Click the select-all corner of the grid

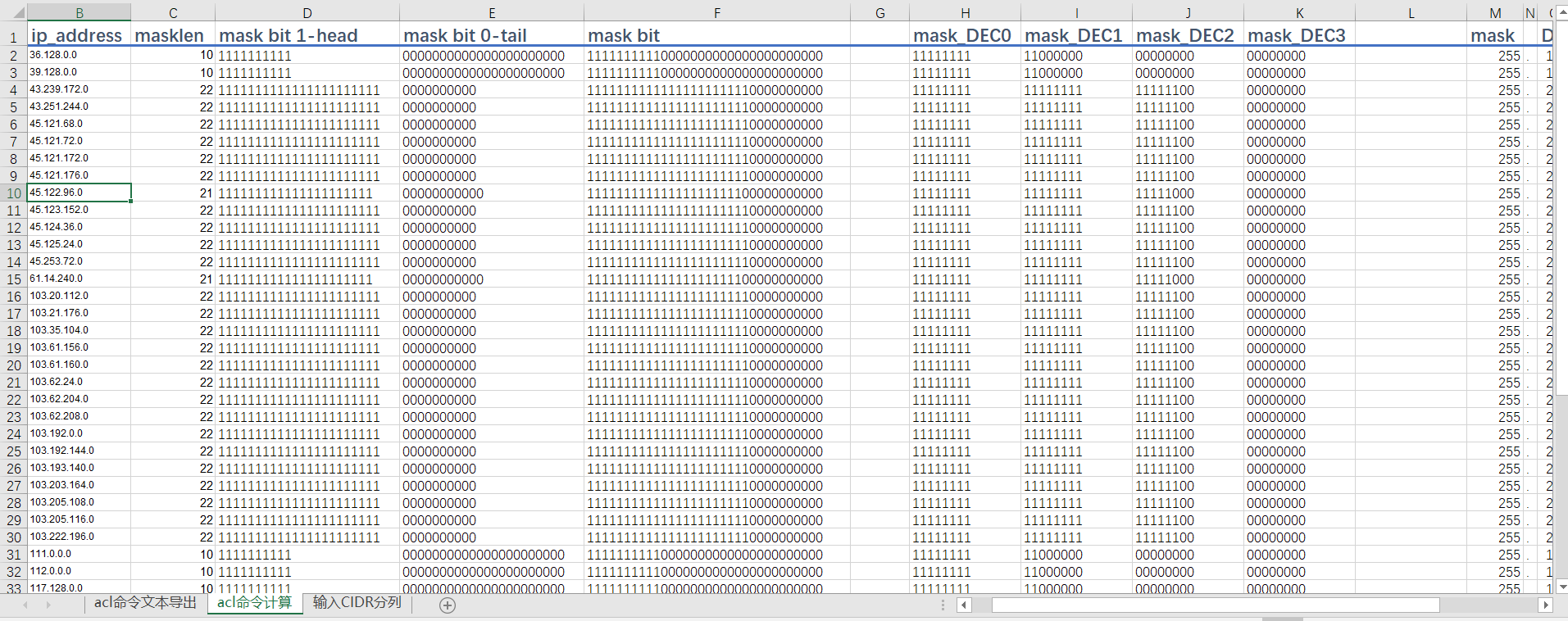13,12
